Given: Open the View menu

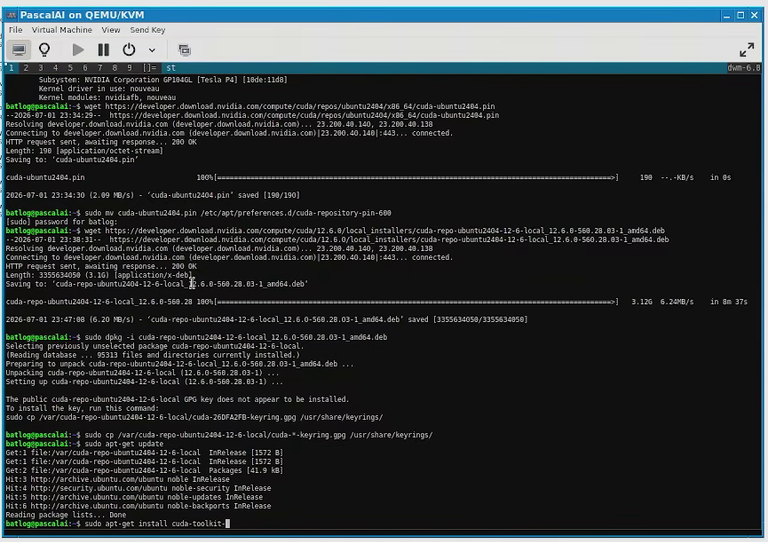Looking at the screenshot, I should pos(111,30).
